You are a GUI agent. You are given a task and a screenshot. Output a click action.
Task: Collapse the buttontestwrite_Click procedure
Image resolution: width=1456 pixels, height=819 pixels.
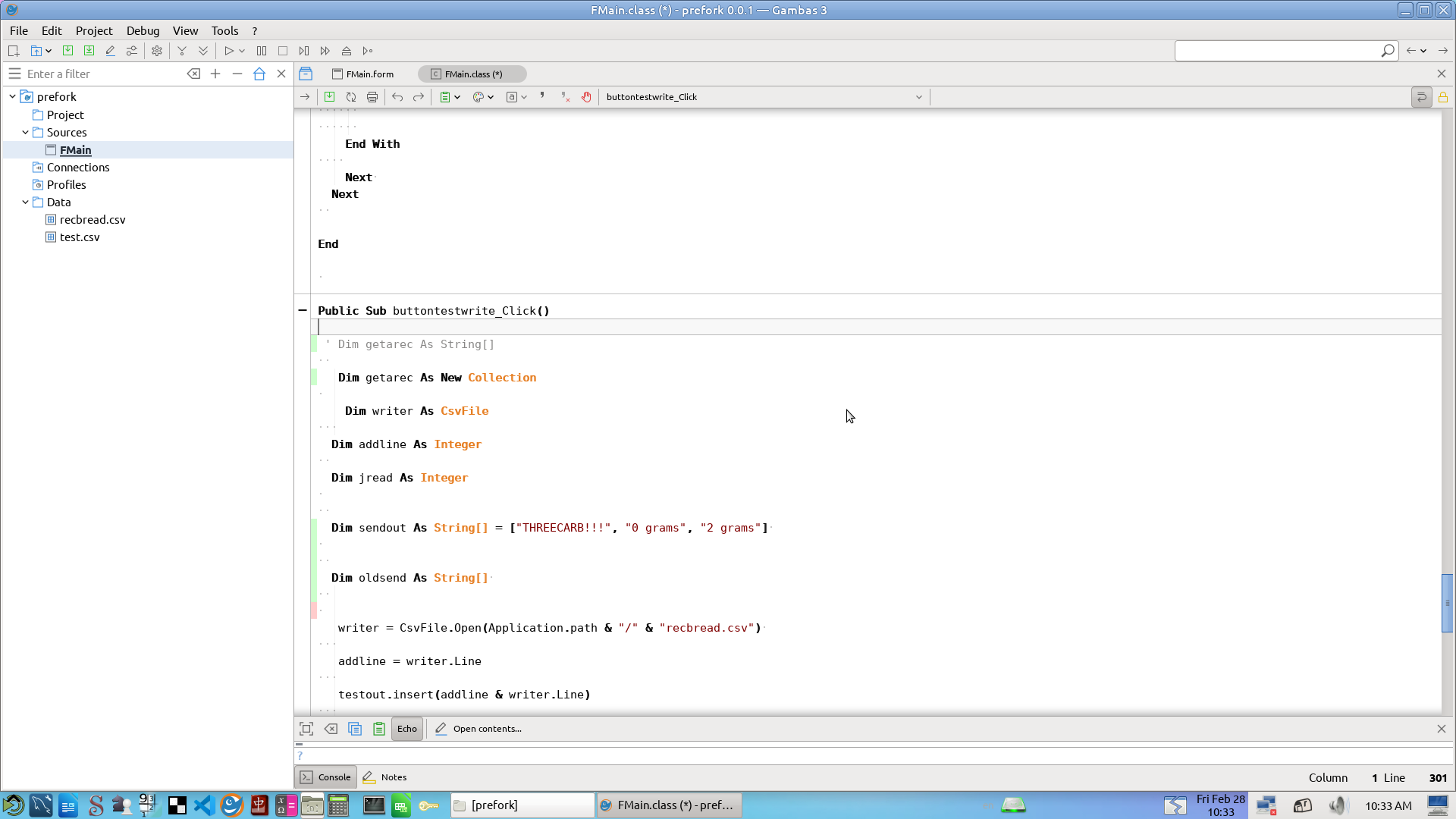[303, 310]
